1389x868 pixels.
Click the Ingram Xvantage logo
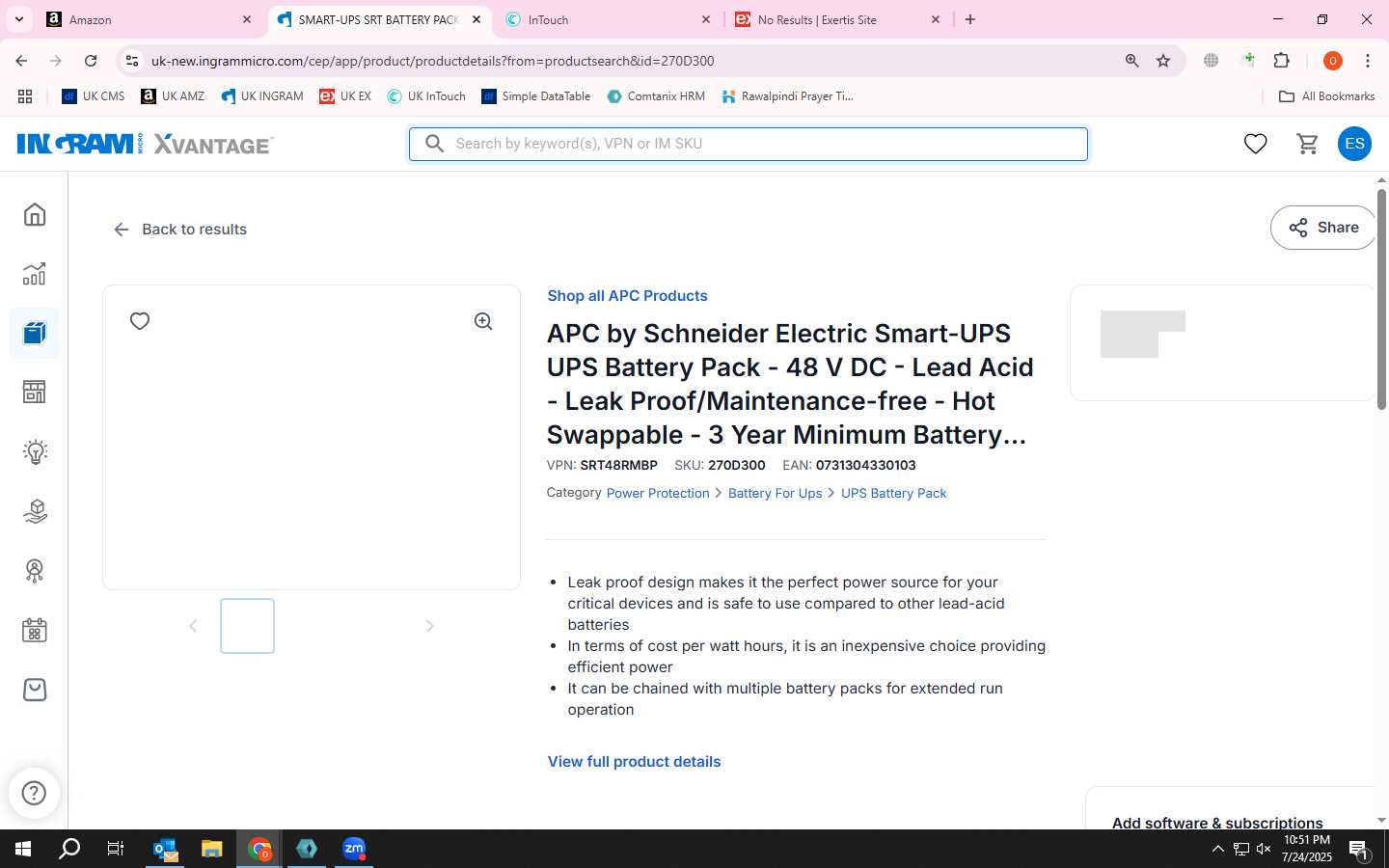click(145, 144)
